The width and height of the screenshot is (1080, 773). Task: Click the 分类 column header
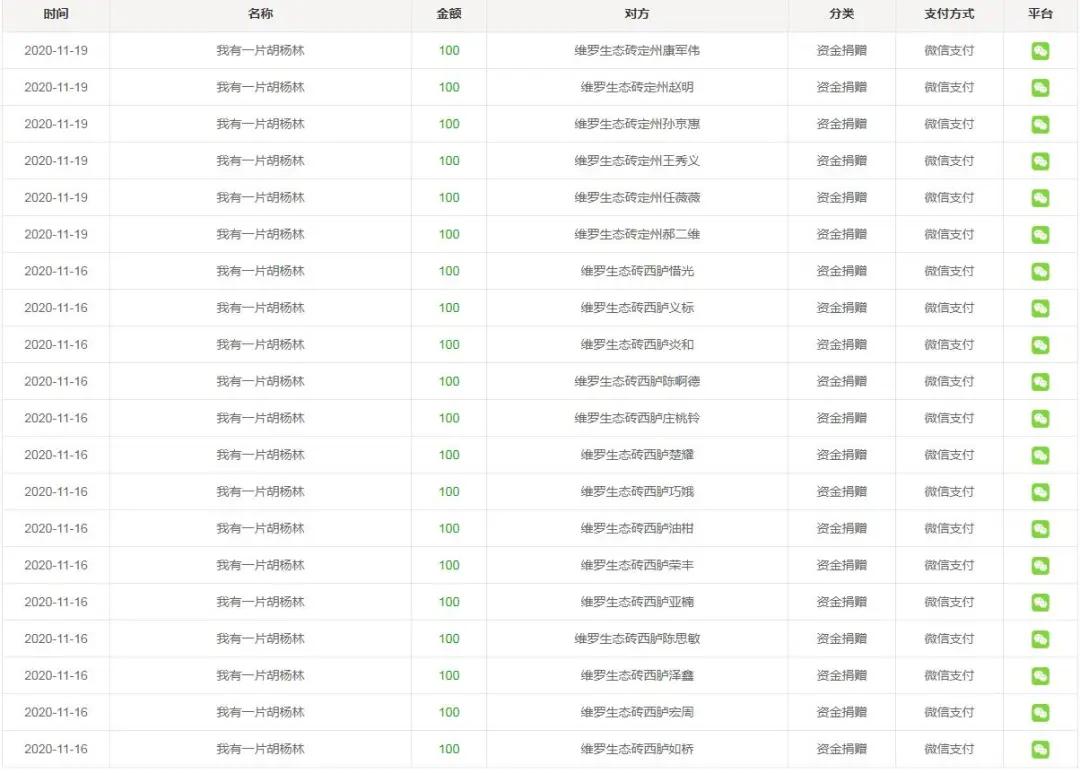pyautogui.click(x=842, y=14)
